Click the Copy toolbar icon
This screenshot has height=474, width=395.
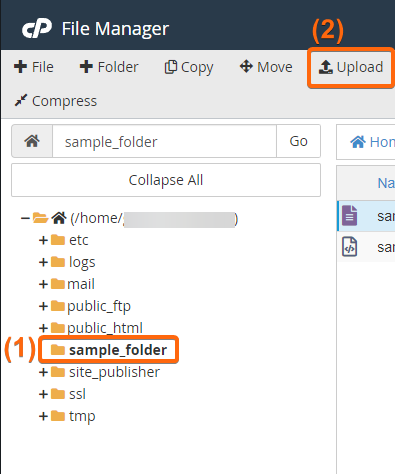[x=171, y=67]
